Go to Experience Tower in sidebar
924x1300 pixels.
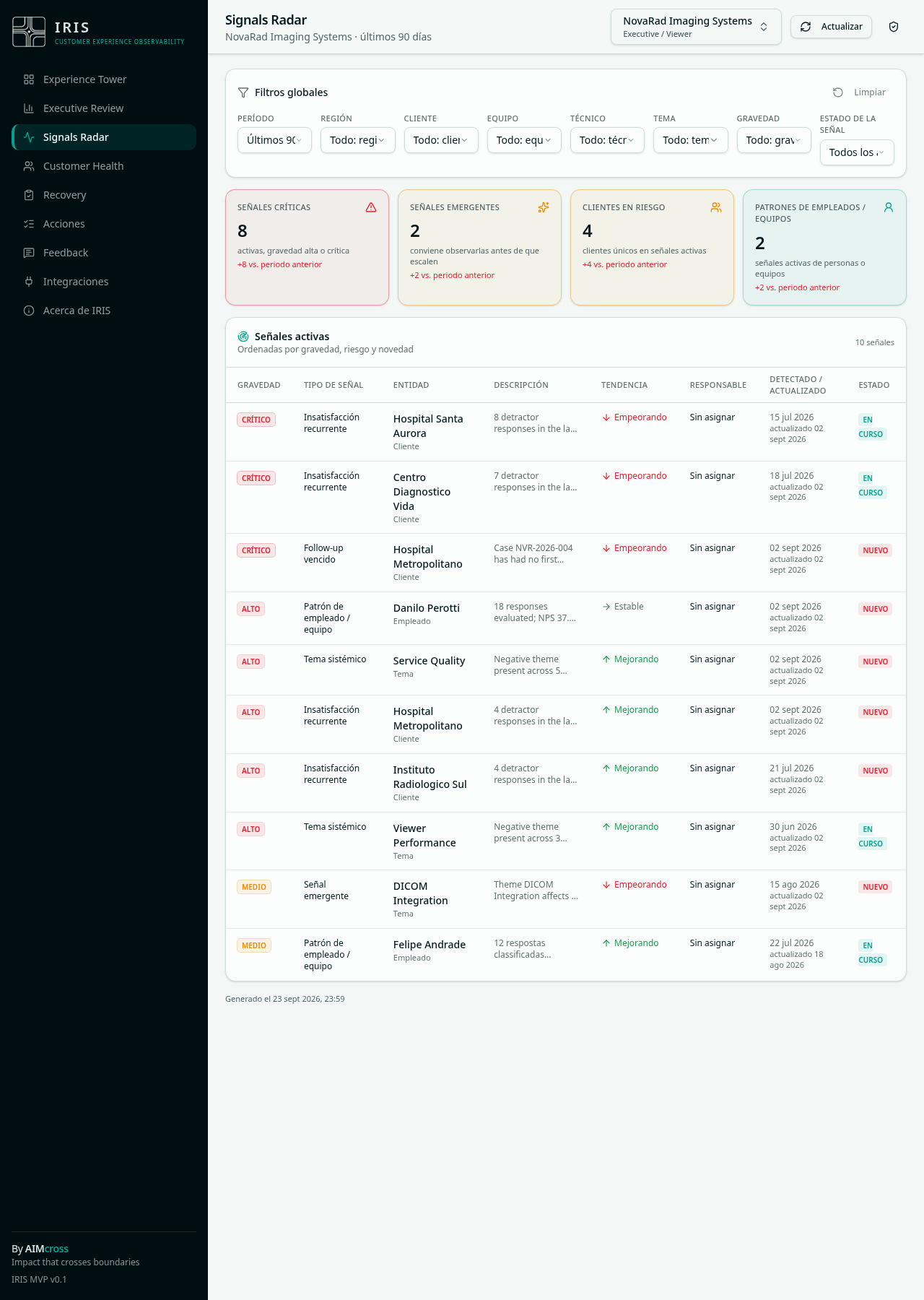pos(104,79)
